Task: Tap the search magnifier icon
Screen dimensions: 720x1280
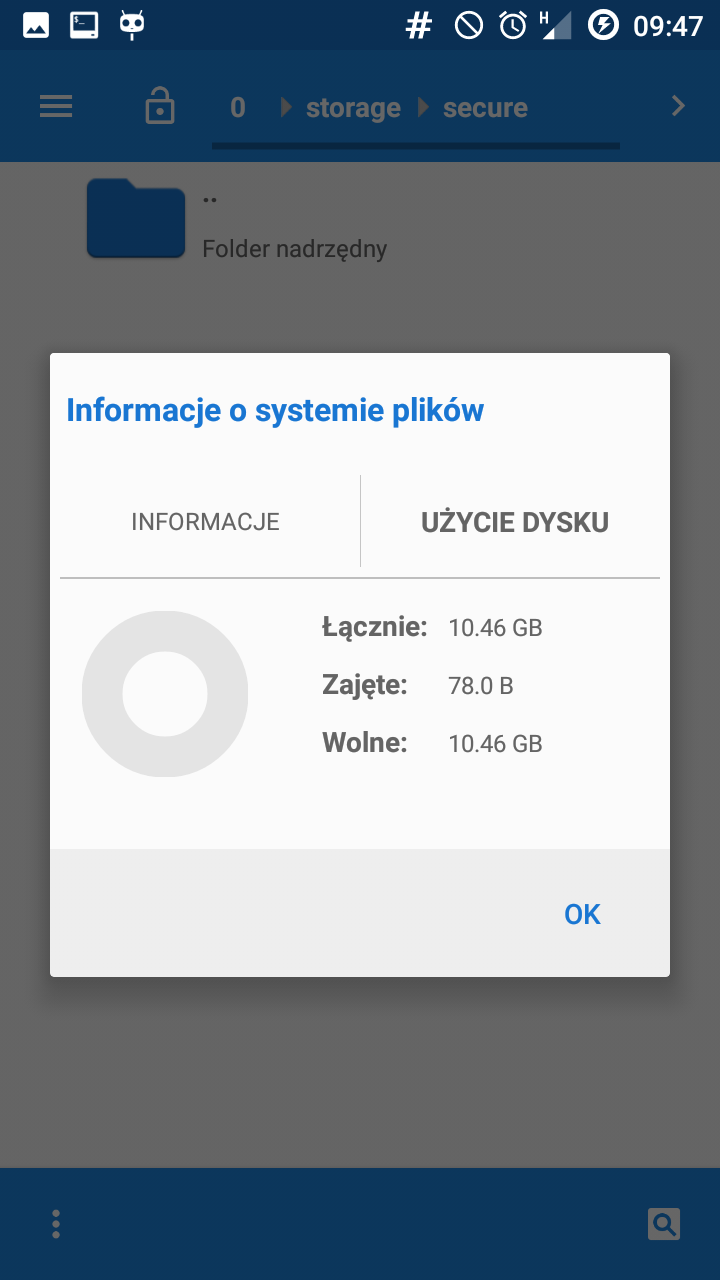Action: (663, 1223)
